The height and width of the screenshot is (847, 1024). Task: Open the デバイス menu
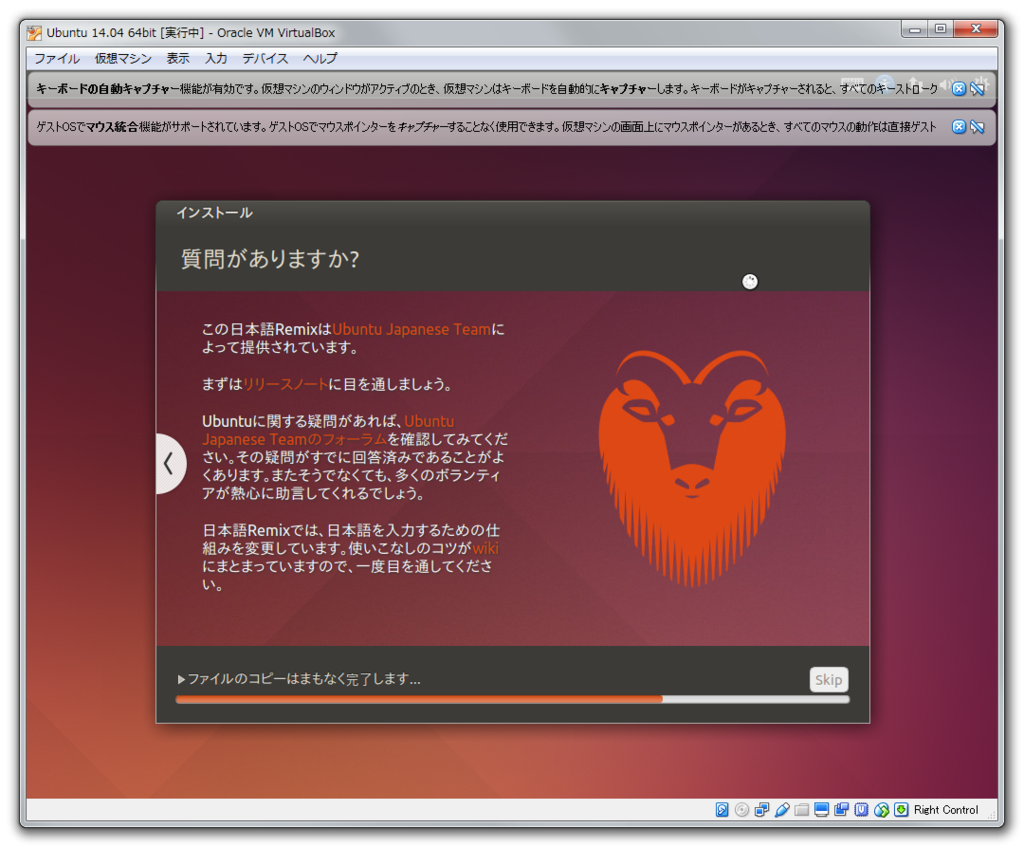(x=265, y=58)
